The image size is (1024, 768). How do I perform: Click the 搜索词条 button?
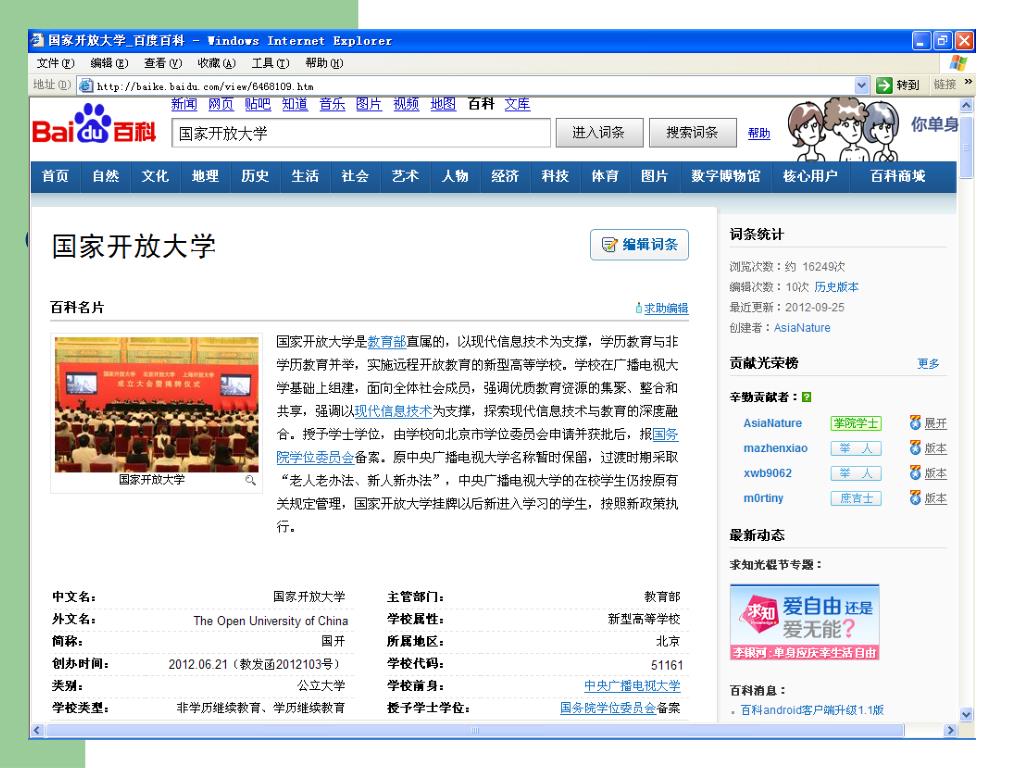point(692,133)
